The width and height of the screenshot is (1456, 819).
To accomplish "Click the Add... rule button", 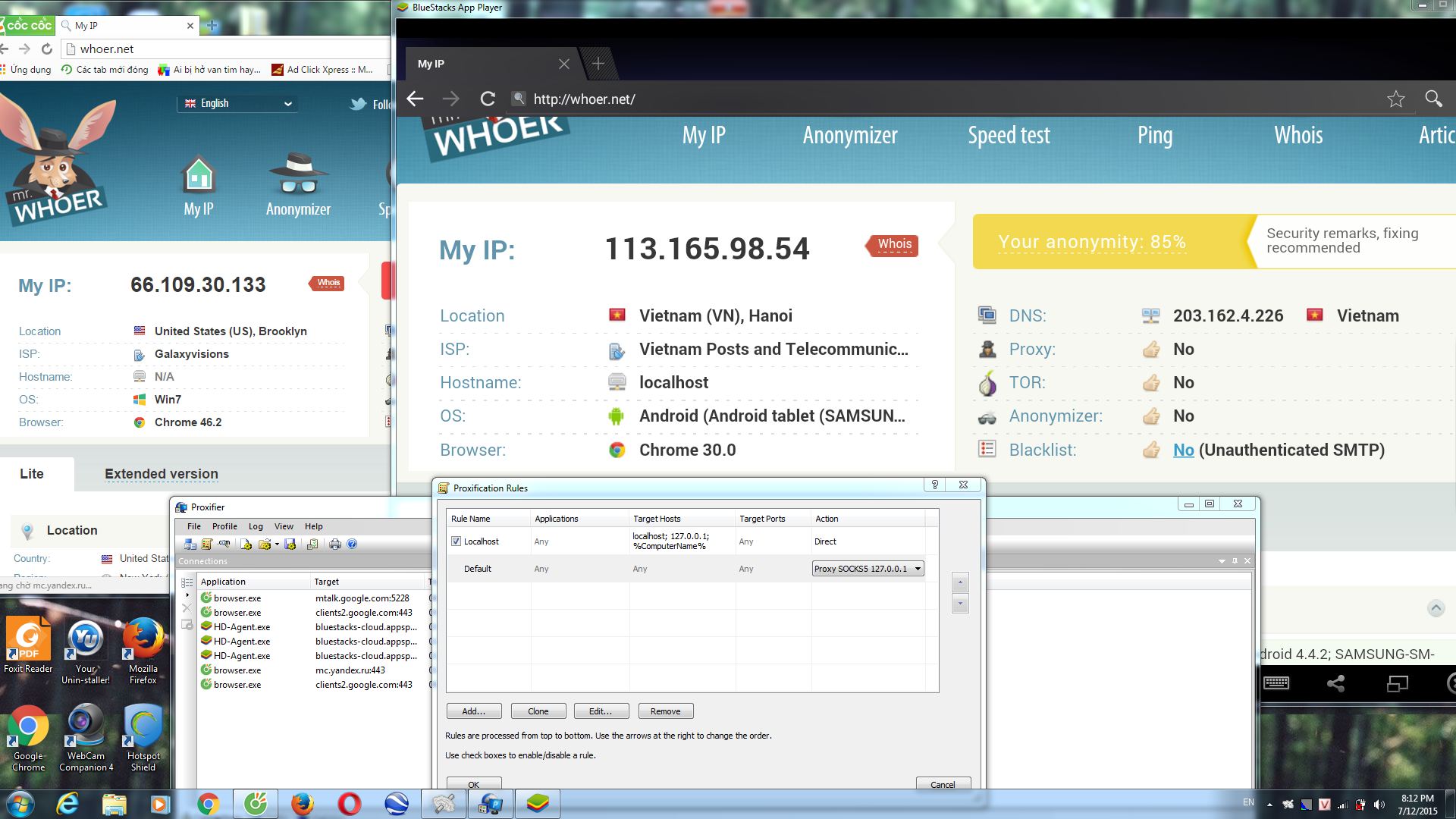I will point(474,711).
